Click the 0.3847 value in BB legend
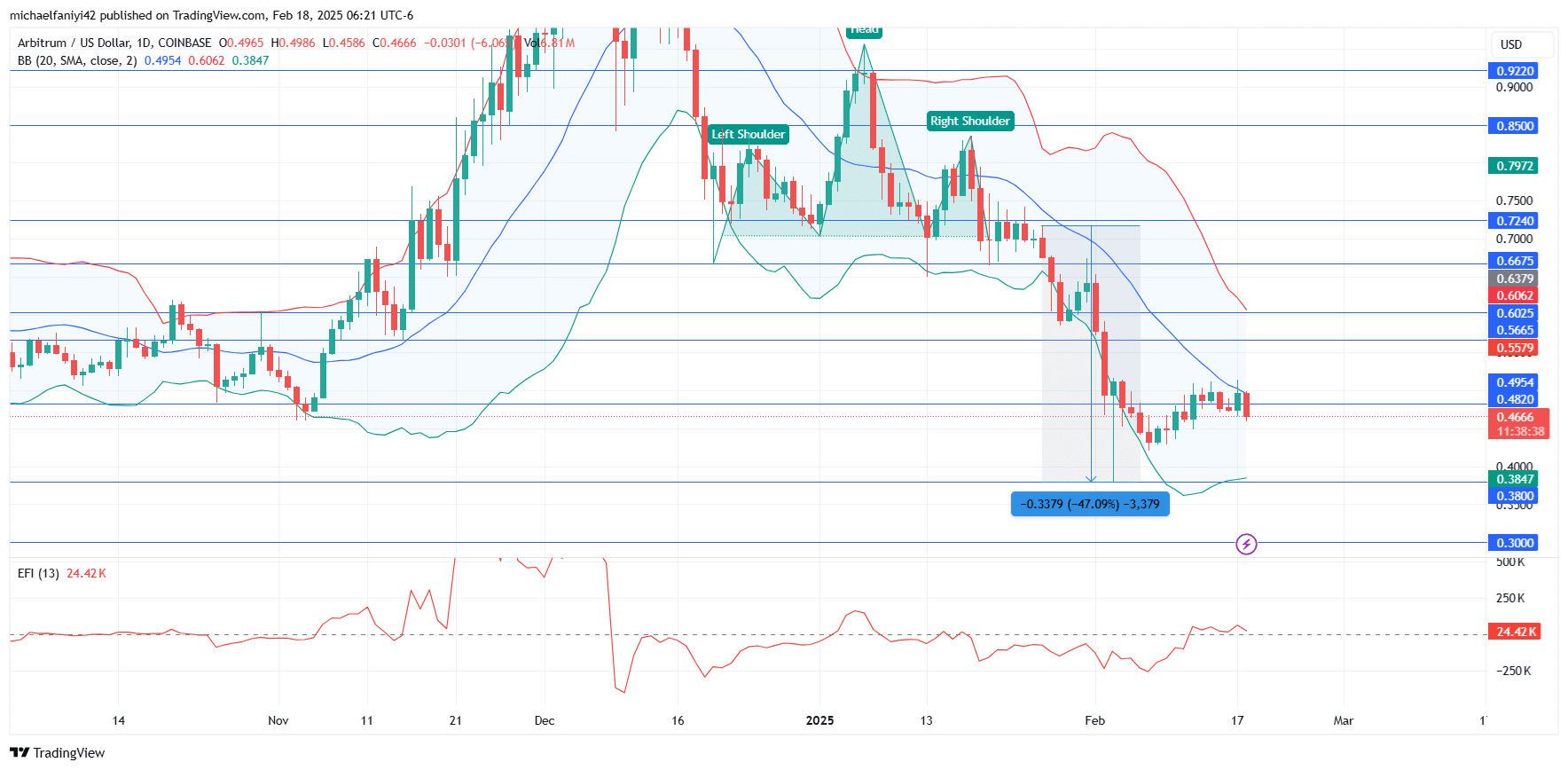Screen dimensions: 1568x770 coord(250,60)
